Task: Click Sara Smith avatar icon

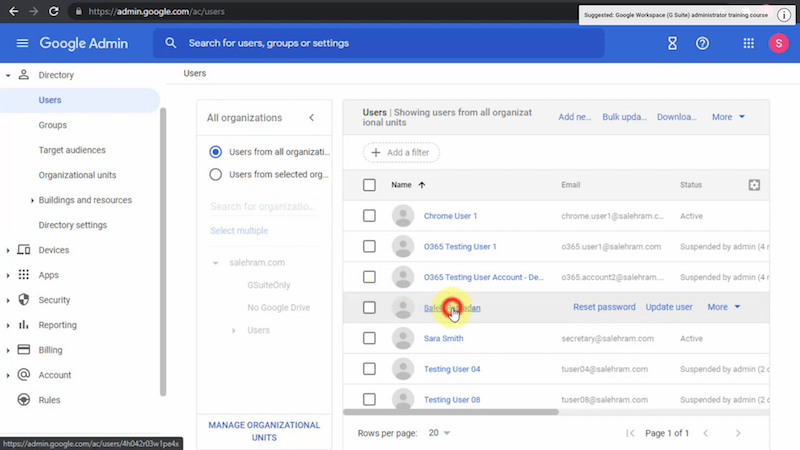Action: (x=403, y=338)
